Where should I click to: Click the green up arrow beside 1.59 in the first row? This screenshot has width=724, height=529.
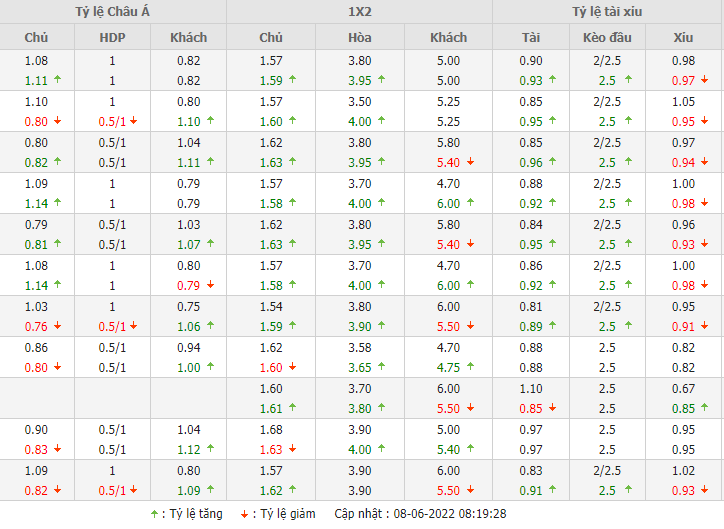[x=292, y=80]
